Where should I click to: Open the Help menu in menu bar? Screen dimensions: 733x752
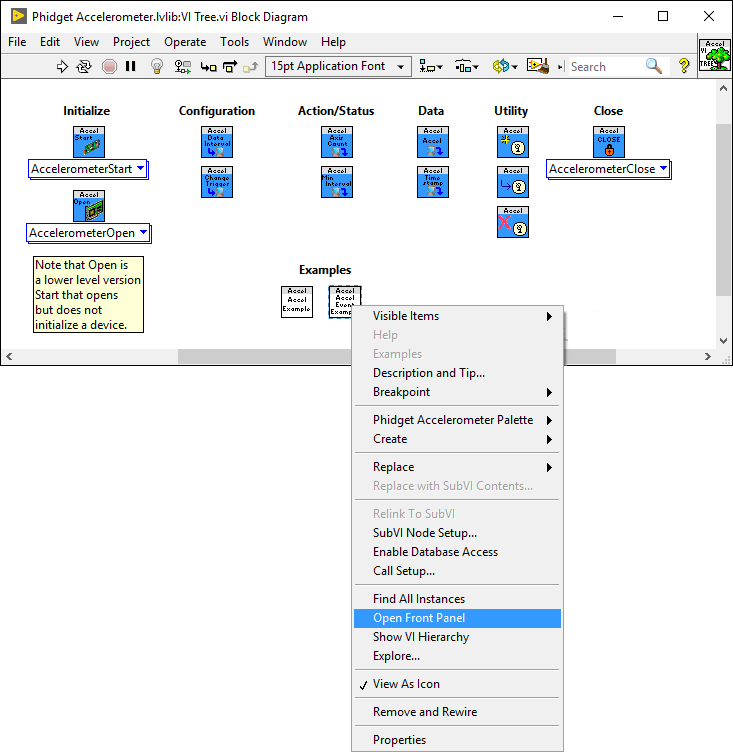coord(333,42)
